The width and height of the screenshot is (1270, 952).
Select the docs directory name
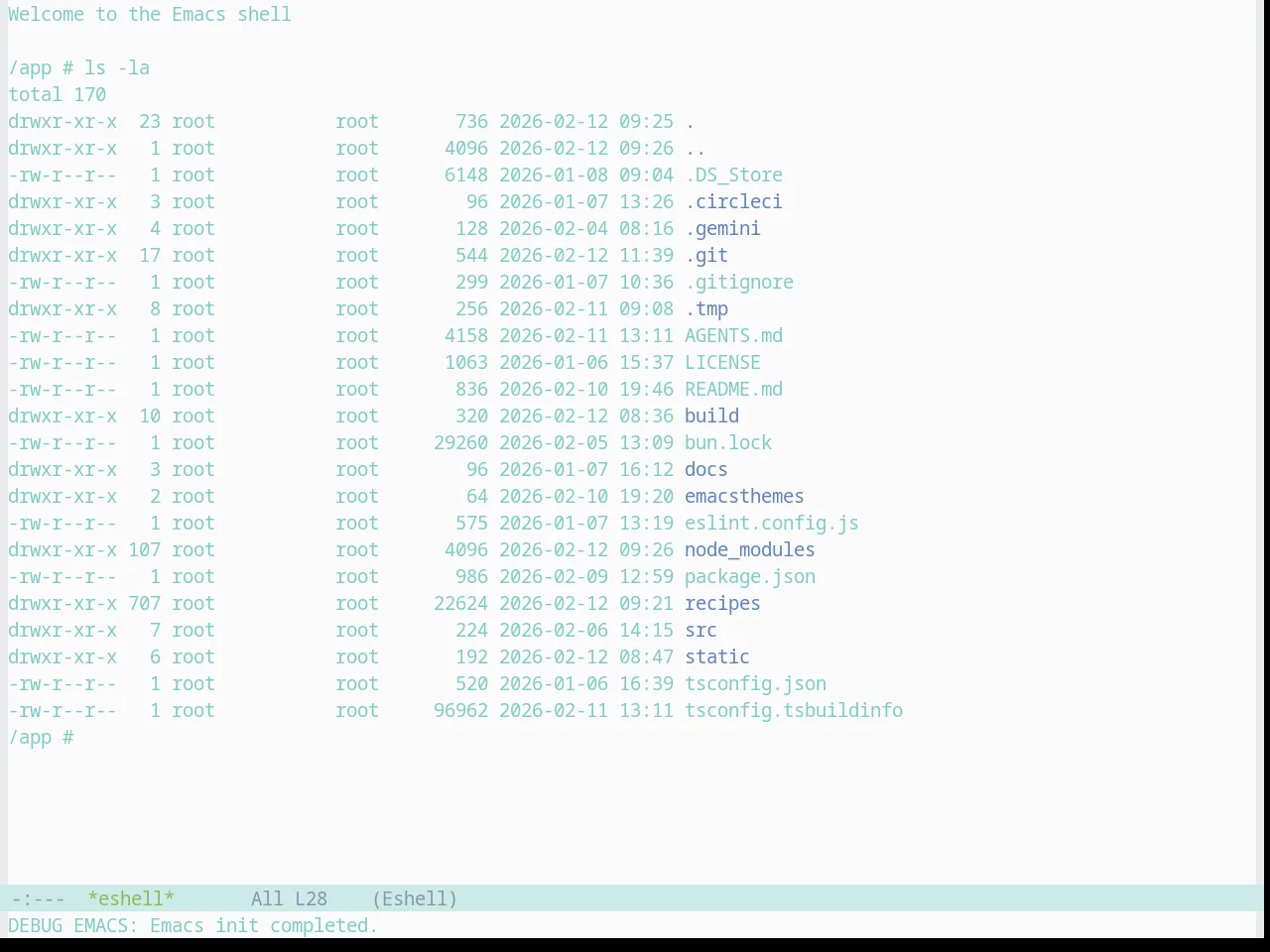coord(706,470)
